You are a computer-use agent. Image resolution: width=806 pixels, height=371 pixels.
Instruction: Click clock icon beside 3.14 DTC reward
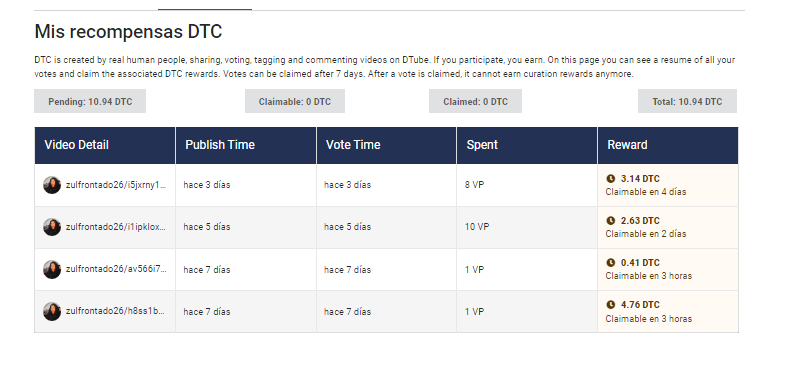click(x=610, y=178)
